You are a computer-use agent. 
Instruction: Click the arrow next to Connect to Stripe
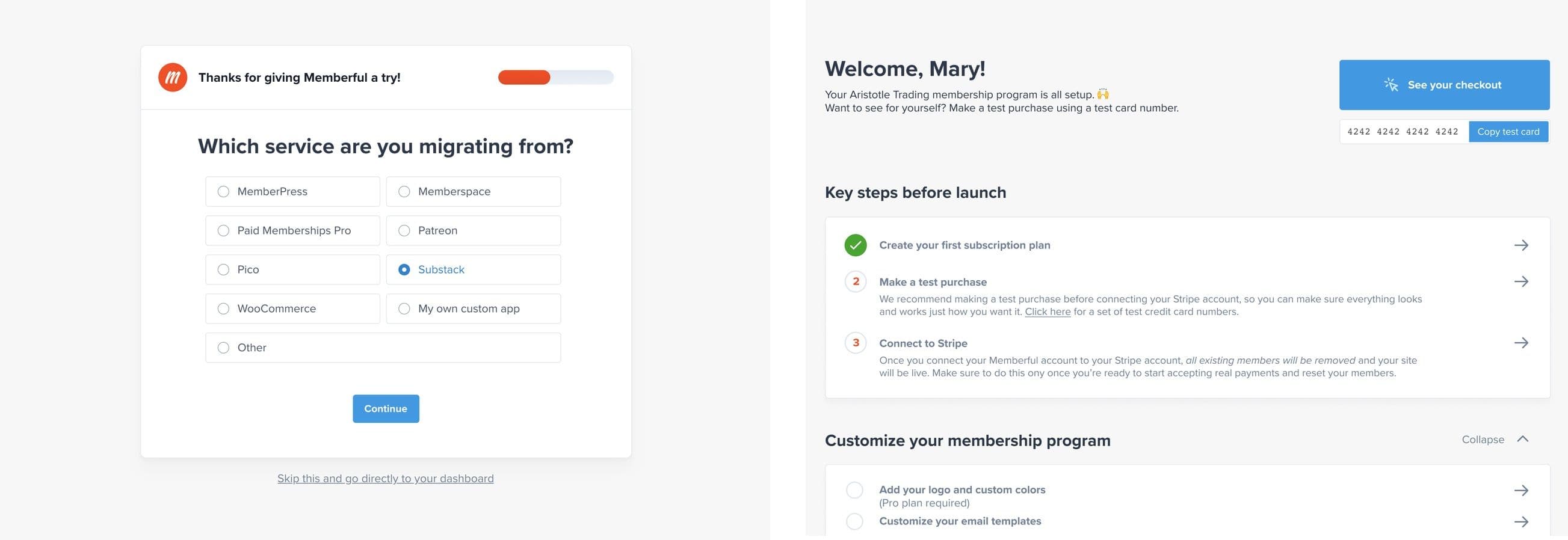tap(1521, 342)
